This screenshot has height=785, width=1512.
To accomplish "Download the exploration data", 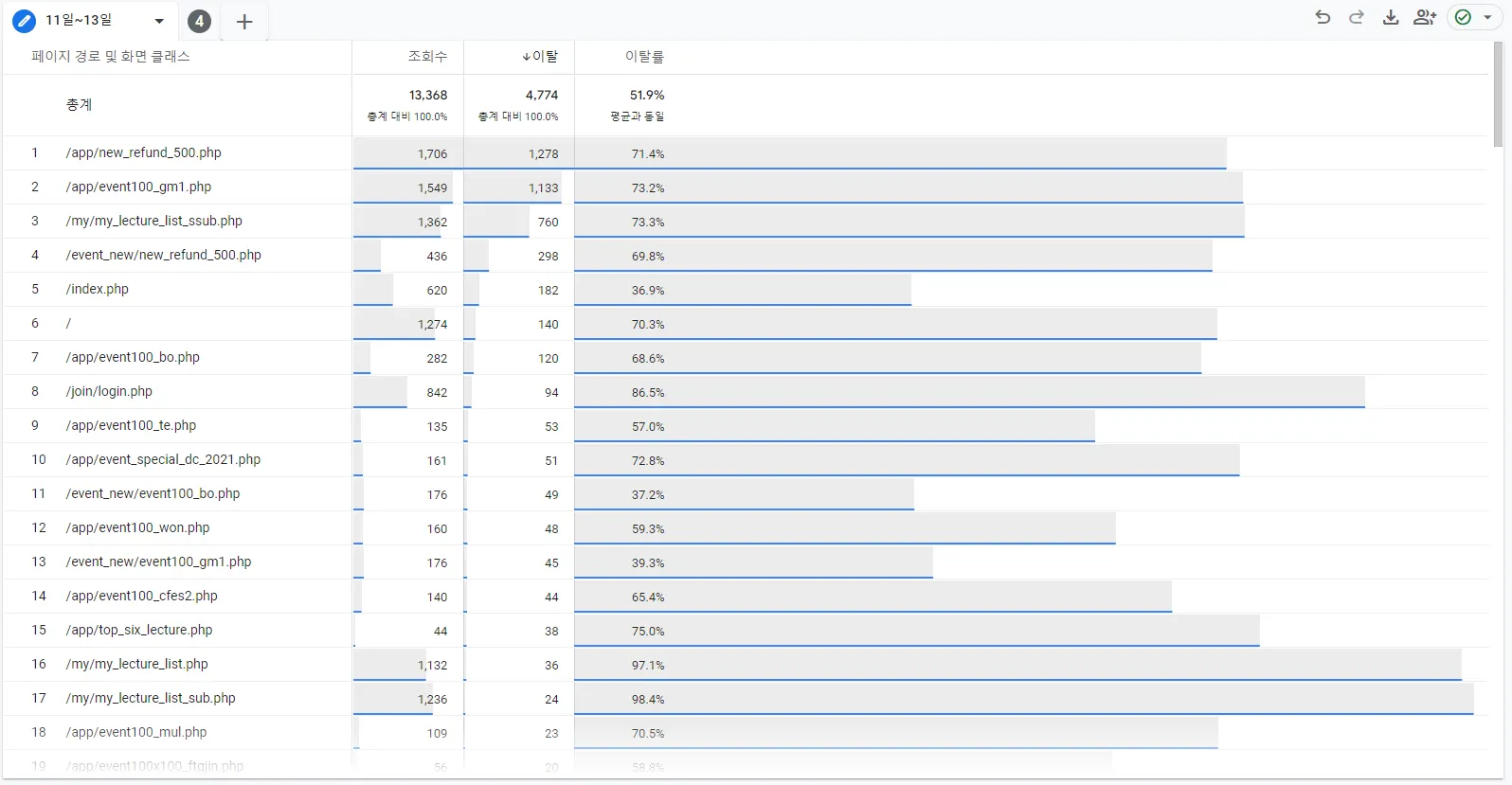I will pos(1390,17).
